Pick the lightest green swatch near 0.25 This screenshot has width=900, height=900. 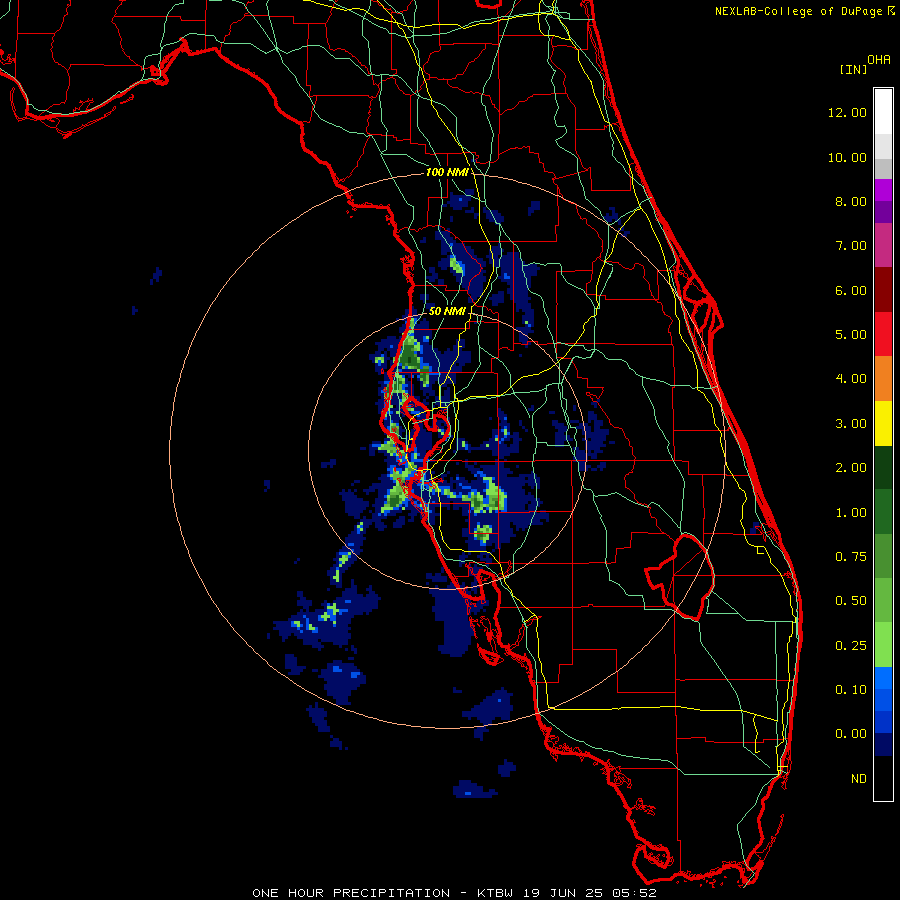tap(883, 645)
